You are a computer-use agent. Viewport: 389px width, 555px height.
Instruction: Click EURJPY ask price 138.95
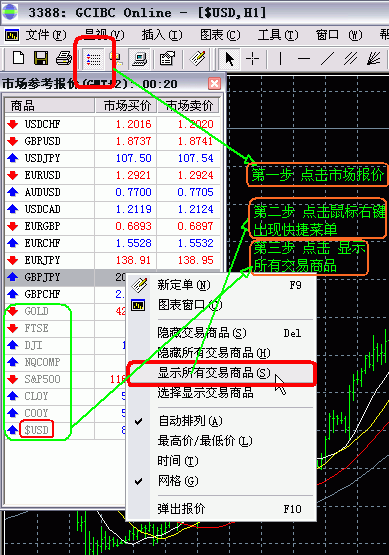coord(195,260)
